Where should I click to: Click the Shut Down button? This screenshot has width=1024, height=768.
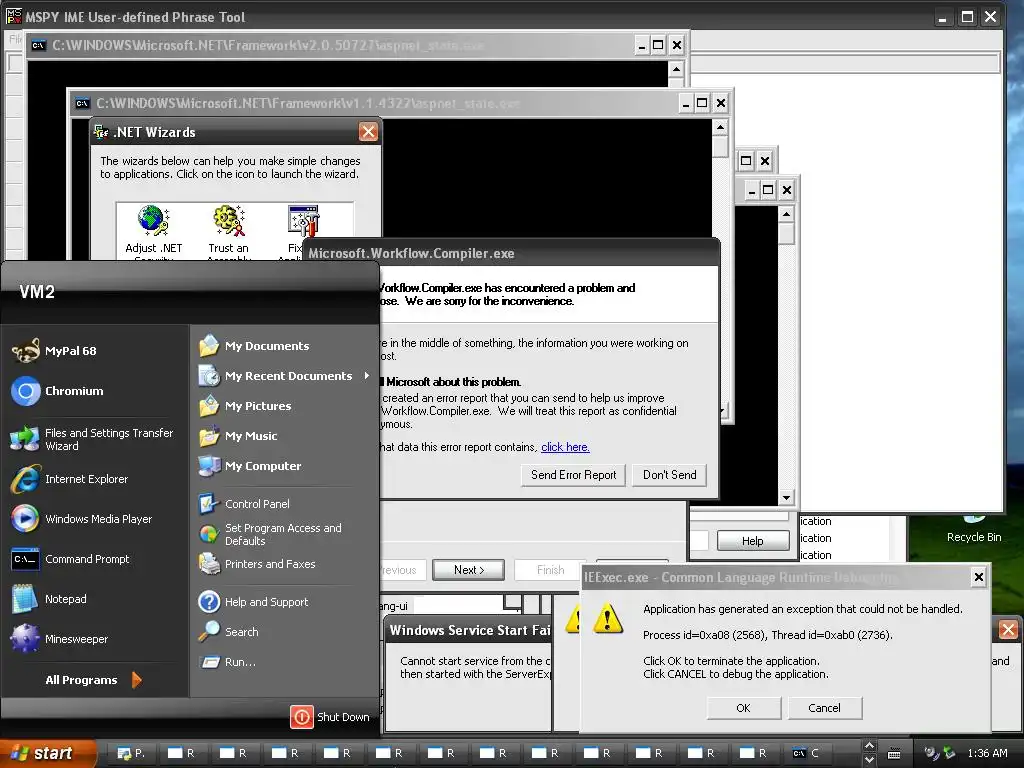(x=330, y=717)
